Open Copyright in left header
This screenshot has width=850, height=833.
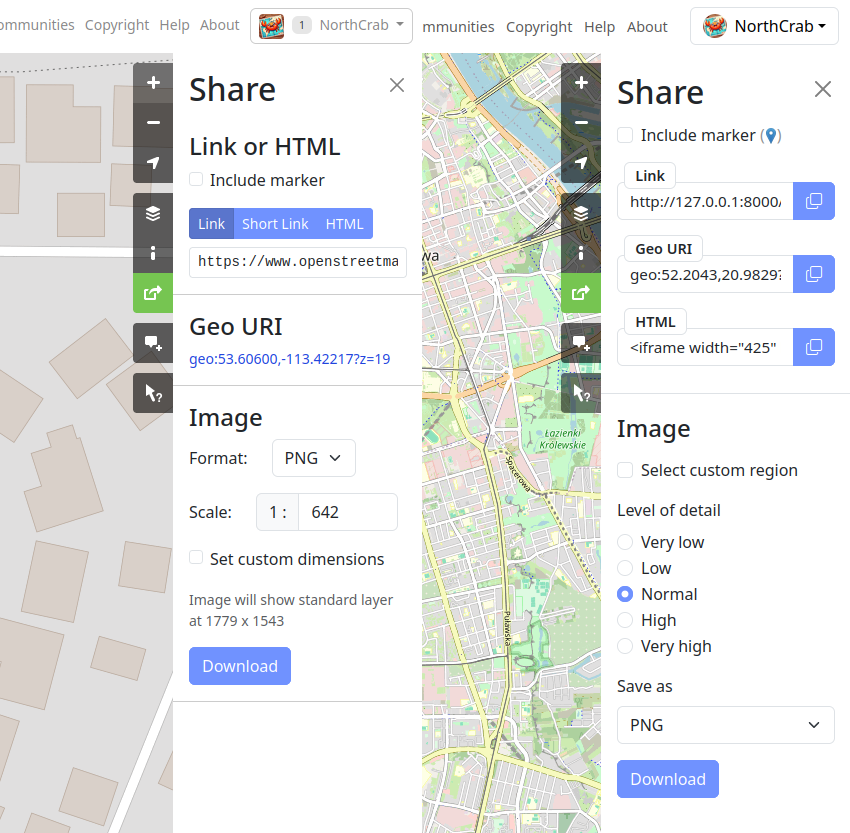coord(117,25)
